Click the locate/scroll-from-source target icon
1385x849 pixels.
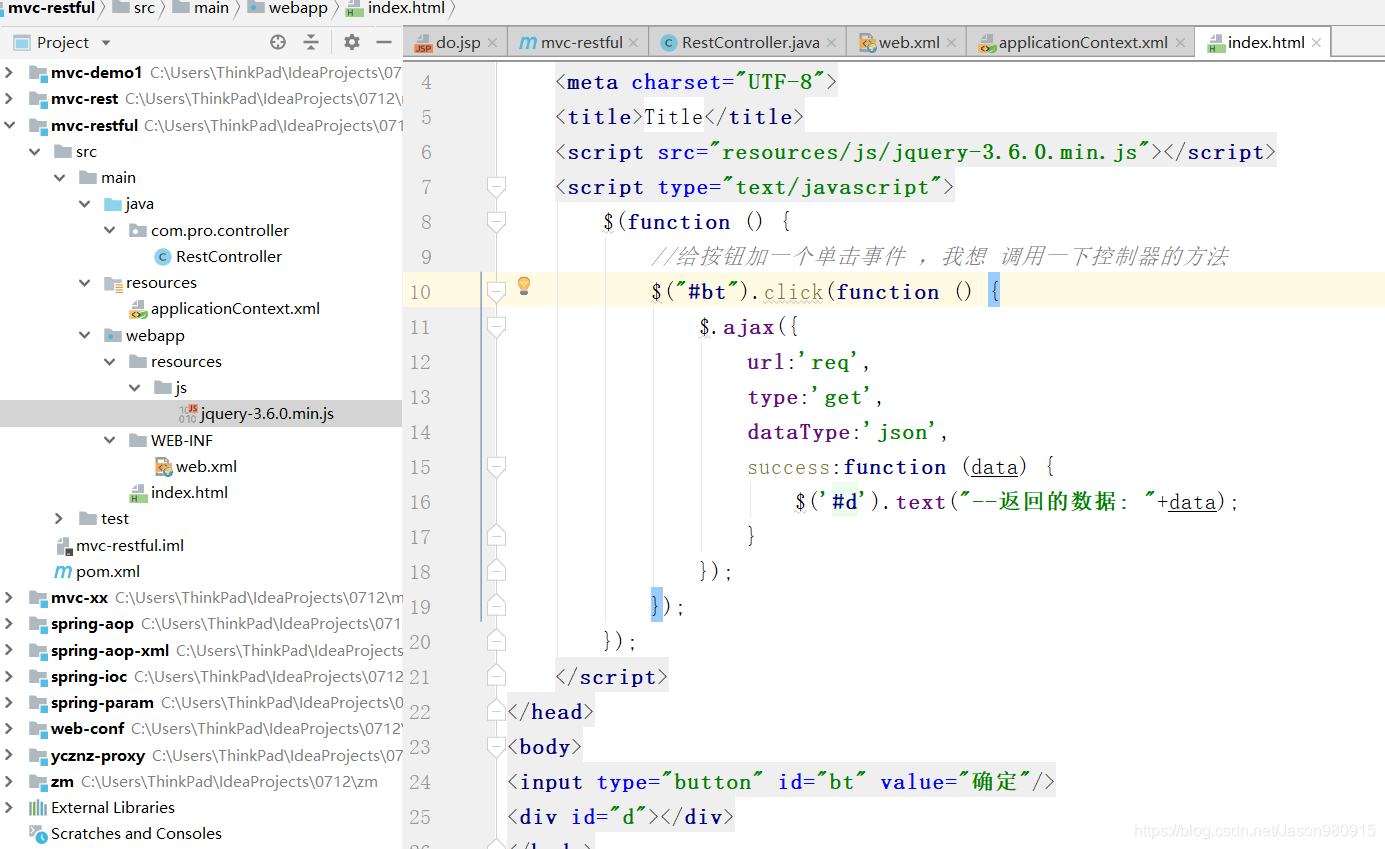(278, 42)
